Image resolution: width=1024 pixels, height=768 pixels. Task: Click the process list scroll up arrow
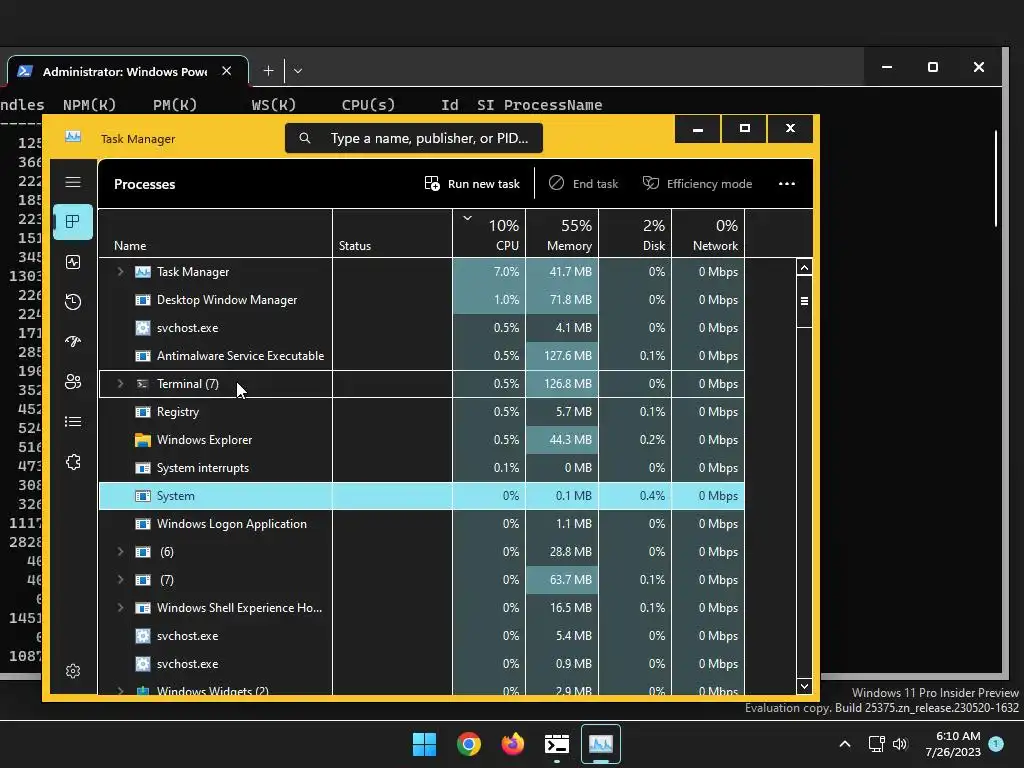[x=805, y=268]
